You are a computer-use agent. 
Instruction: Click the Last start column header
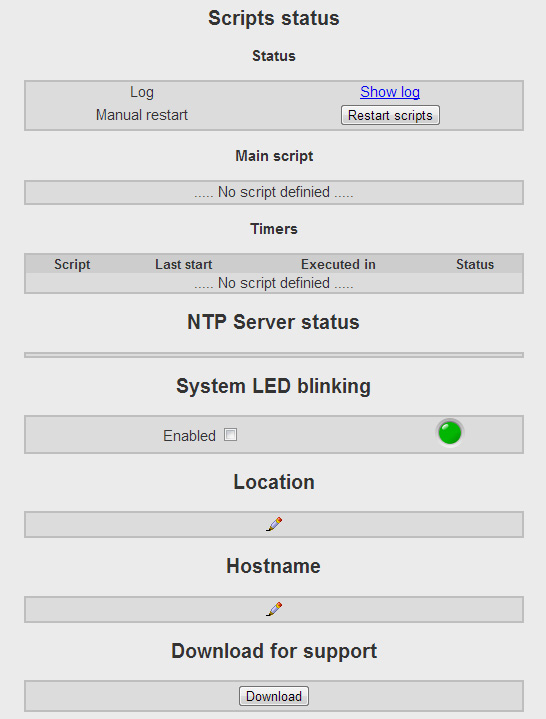183,264
